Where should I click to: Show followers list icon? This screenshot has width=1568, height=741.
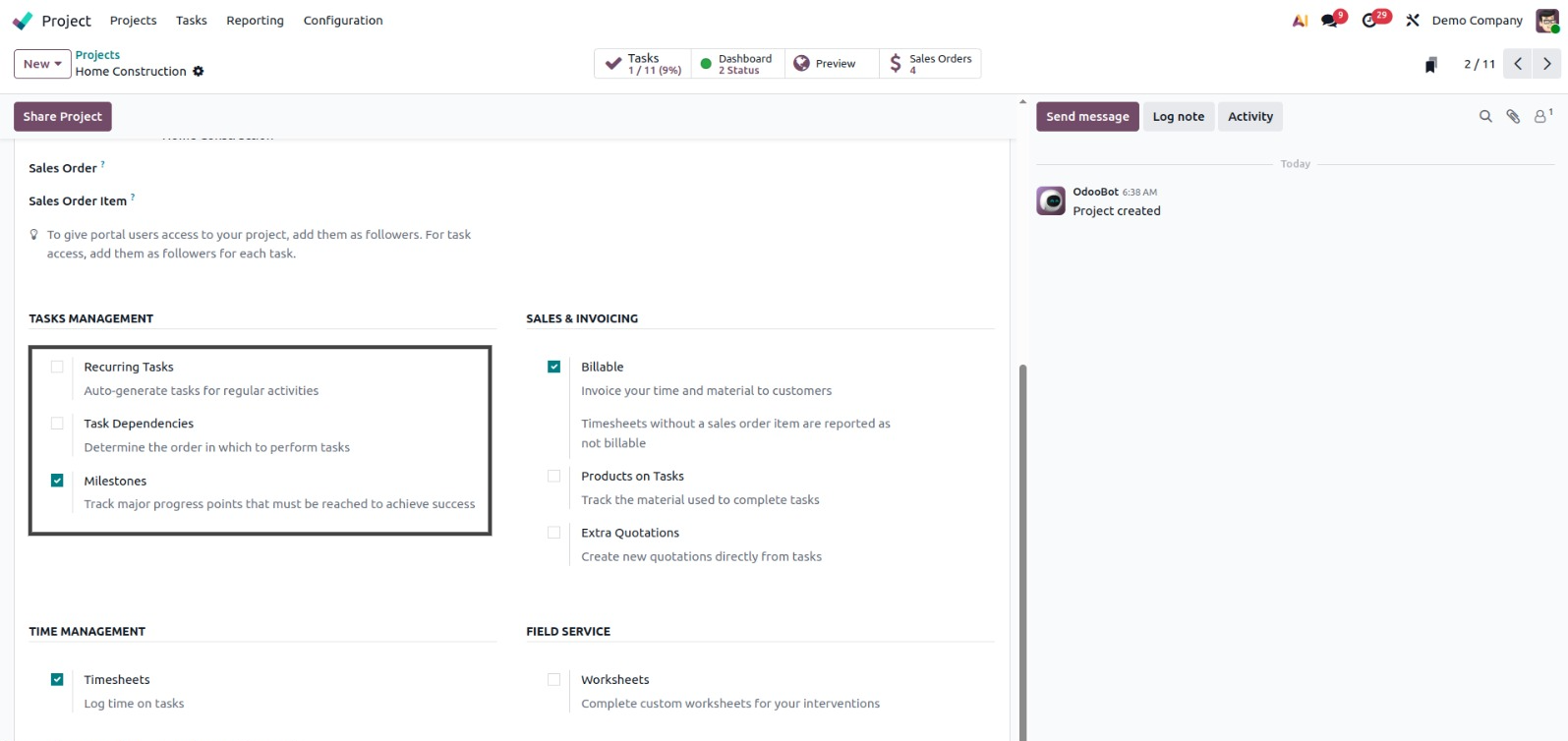pos(1540,117)
